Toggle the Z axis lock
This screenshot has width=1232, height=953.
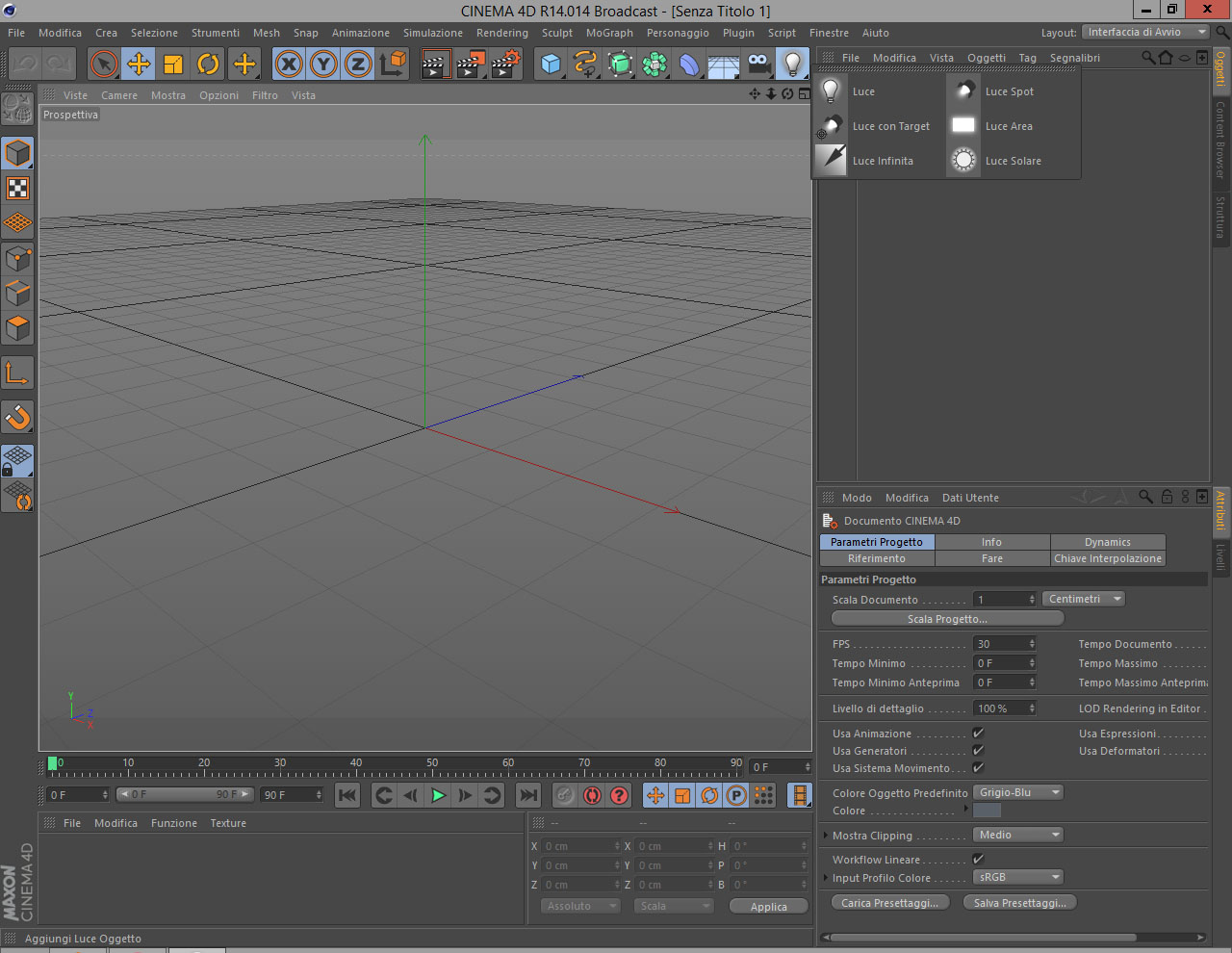point(358,64)
